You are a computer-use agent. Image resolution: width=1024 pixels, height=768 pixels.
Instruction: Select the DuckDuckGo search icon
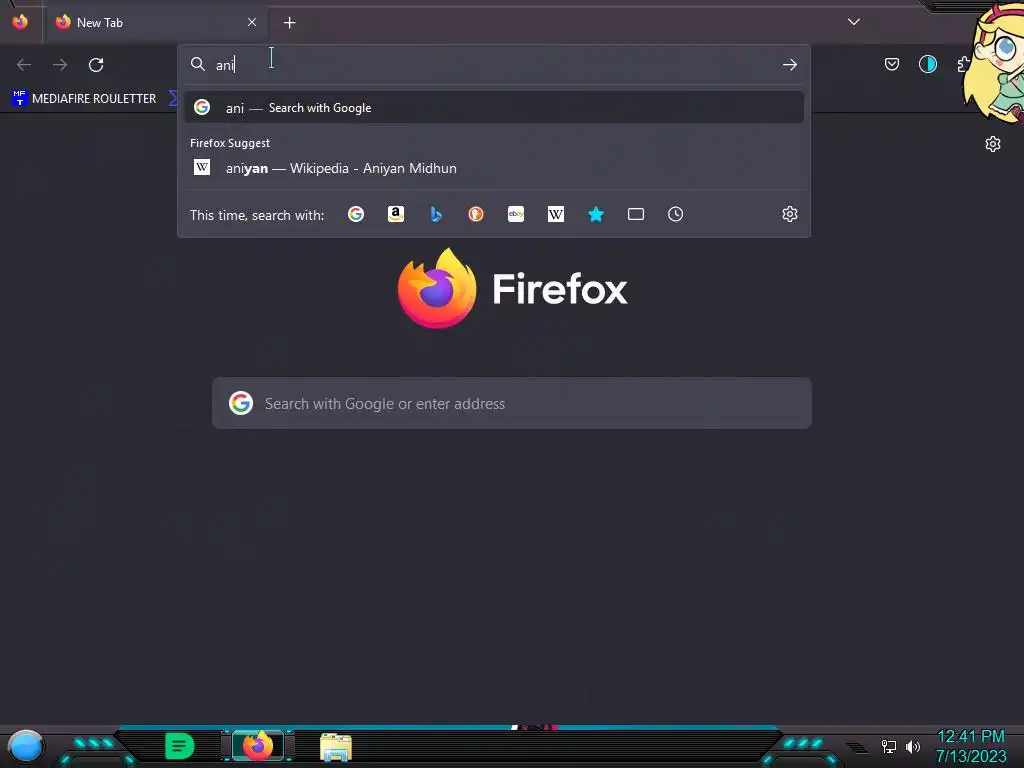[x=476, y=214]
